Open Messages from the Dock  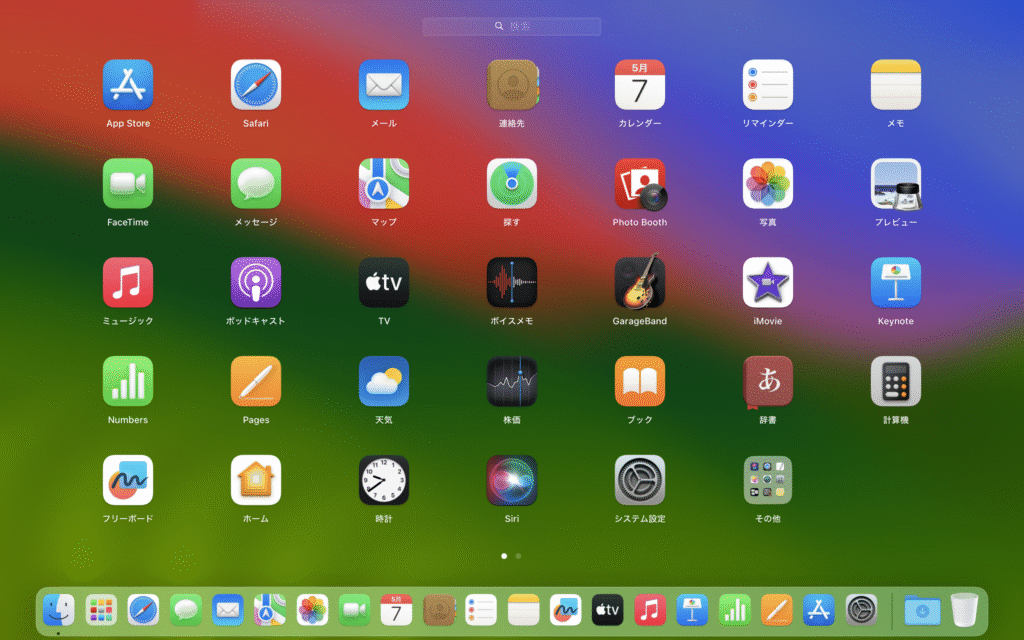click(x=185, y=610)
